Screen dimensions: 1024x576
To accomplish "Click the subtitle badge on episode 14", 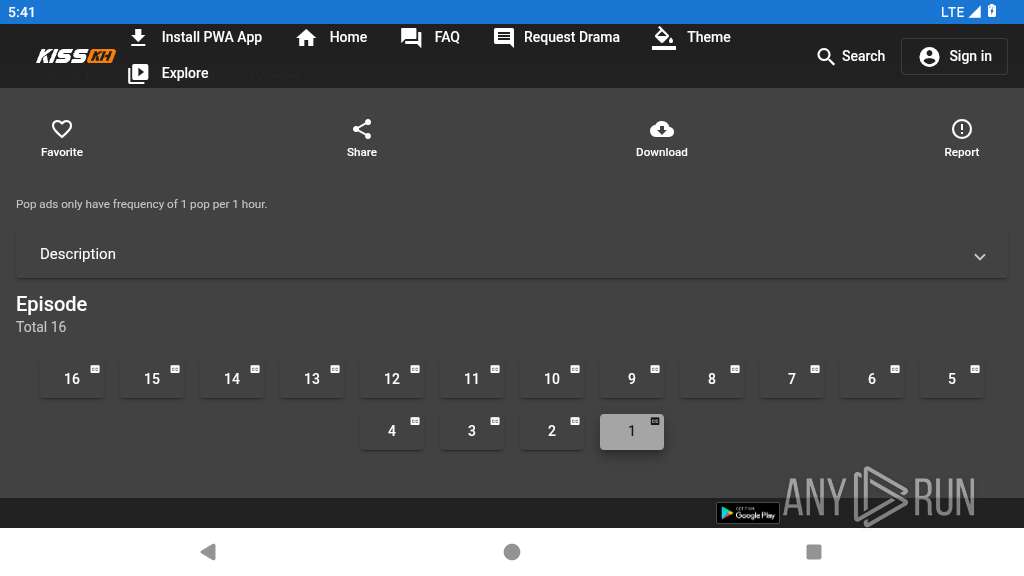I will point(255,369).
